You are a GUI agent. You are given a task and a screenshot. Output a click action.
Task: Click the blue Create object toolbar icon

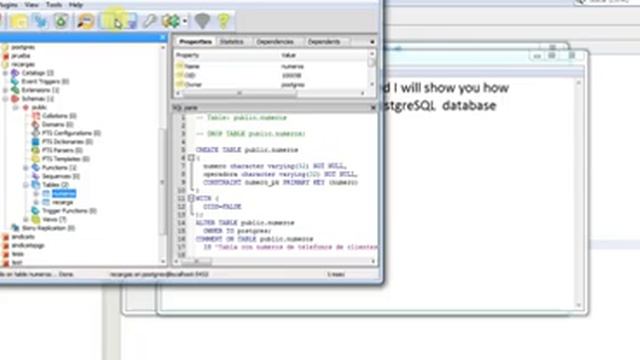point(40,21)
